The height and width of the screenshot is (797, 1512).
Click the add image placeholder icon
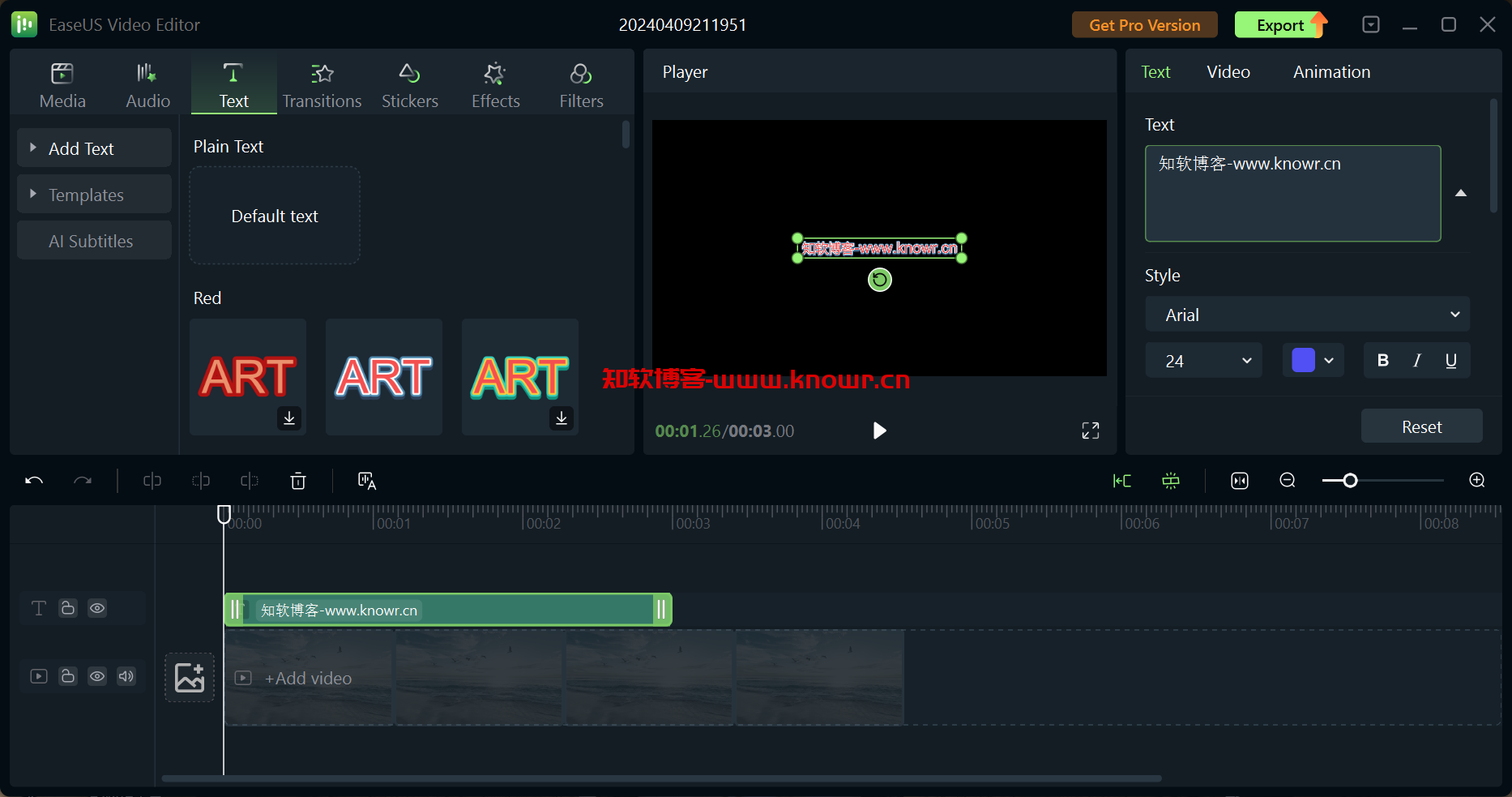pyautogui.click(x=190, y=678)
